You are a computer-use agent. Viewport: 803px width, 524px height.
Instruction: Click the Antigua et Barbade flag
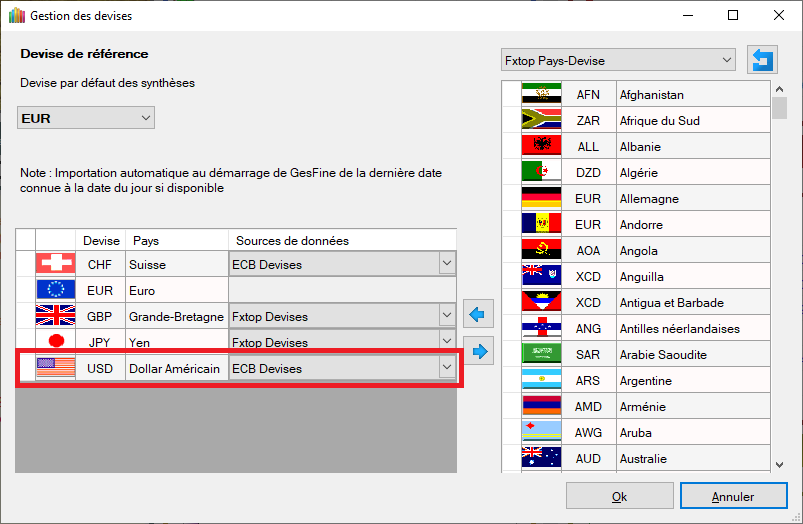(541, 302)
